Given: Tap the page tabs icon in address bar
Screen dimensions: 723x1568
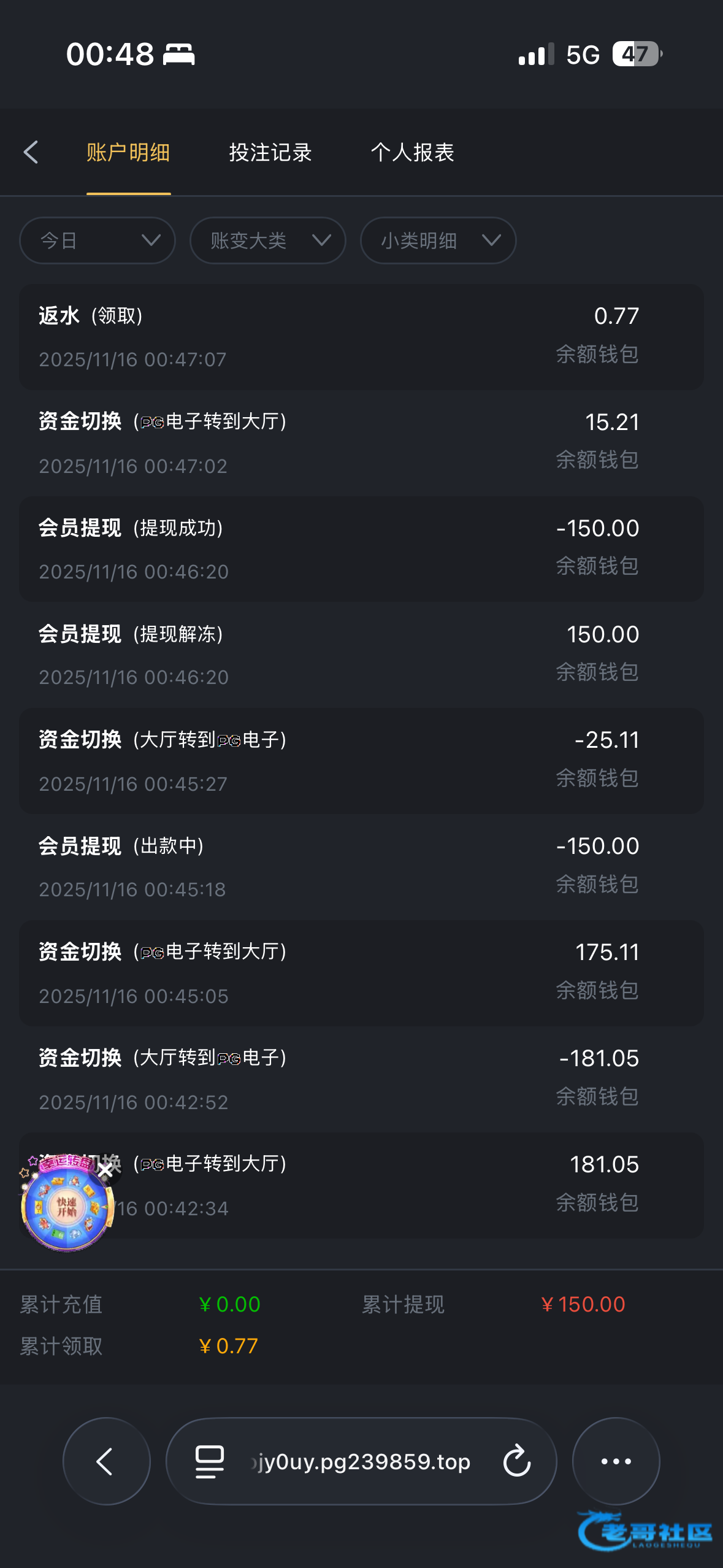Looking at the screenshot, I should click(x=209, y=1461).
